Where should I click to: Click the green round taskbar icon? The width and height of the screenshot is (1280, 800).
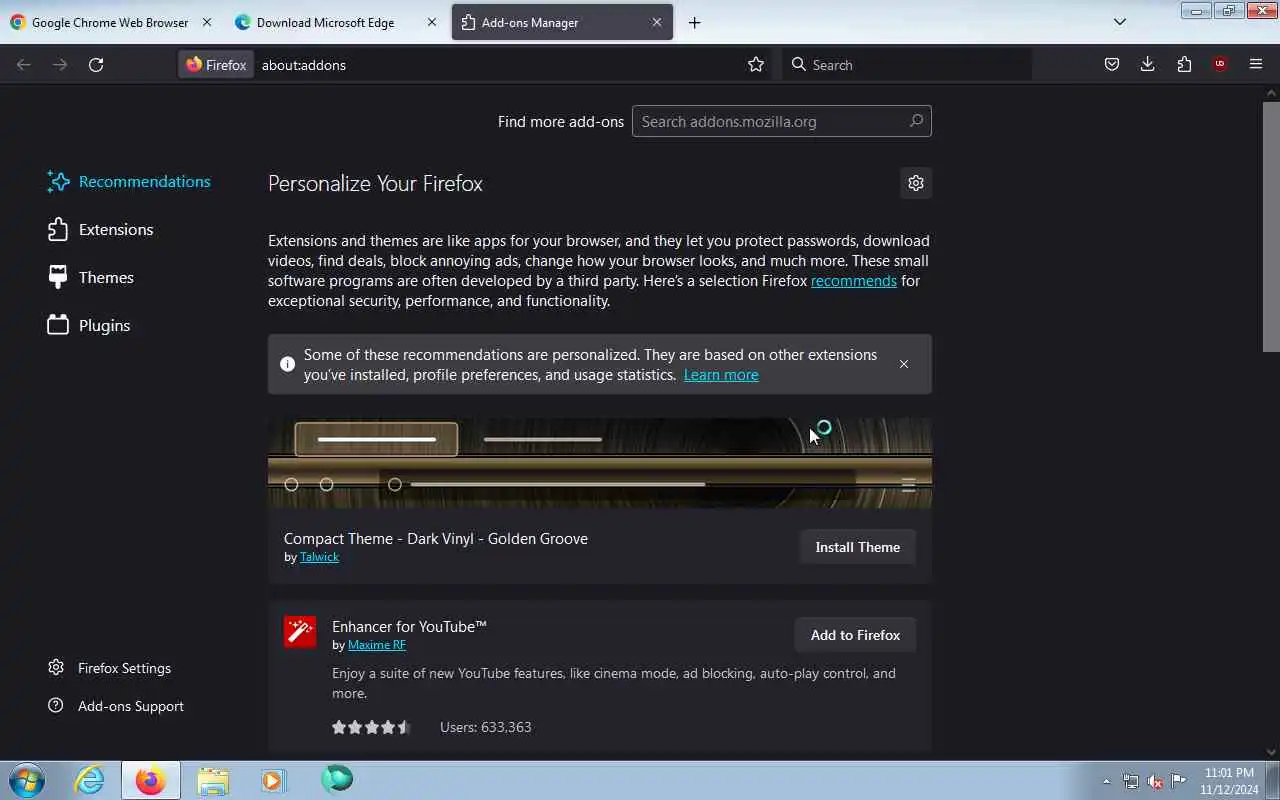click(337, 778)
